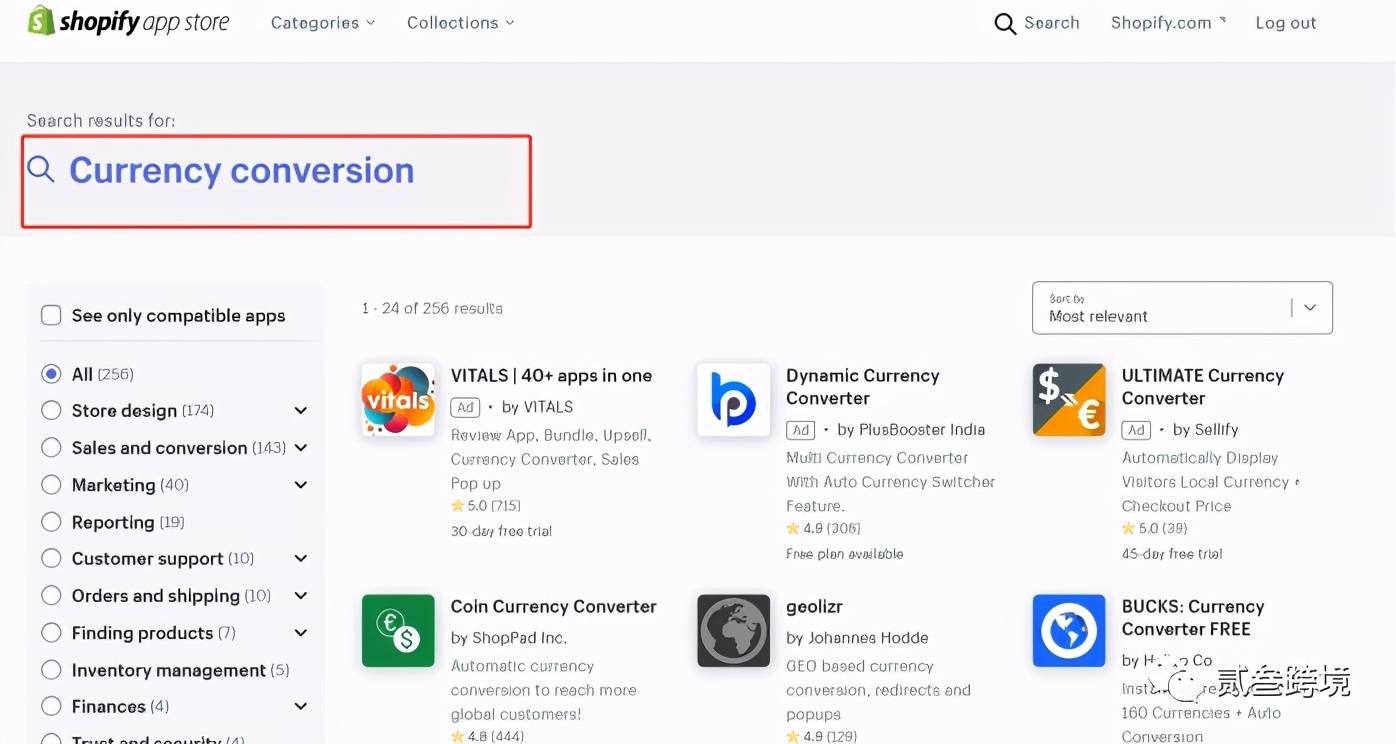Click 'by Sellify' developer text
This screenshot has width=1396, height=744.
(1205, 430)
